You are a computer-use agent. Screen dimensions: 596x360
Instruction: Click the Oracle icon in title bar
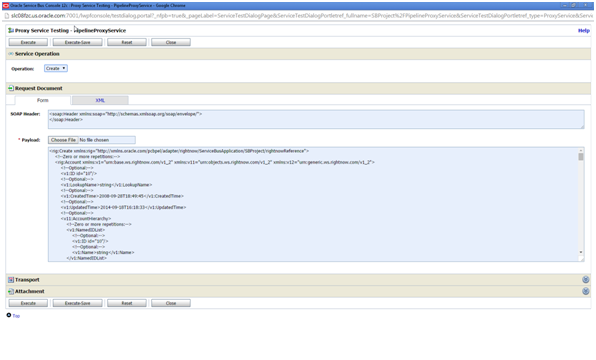5,6
